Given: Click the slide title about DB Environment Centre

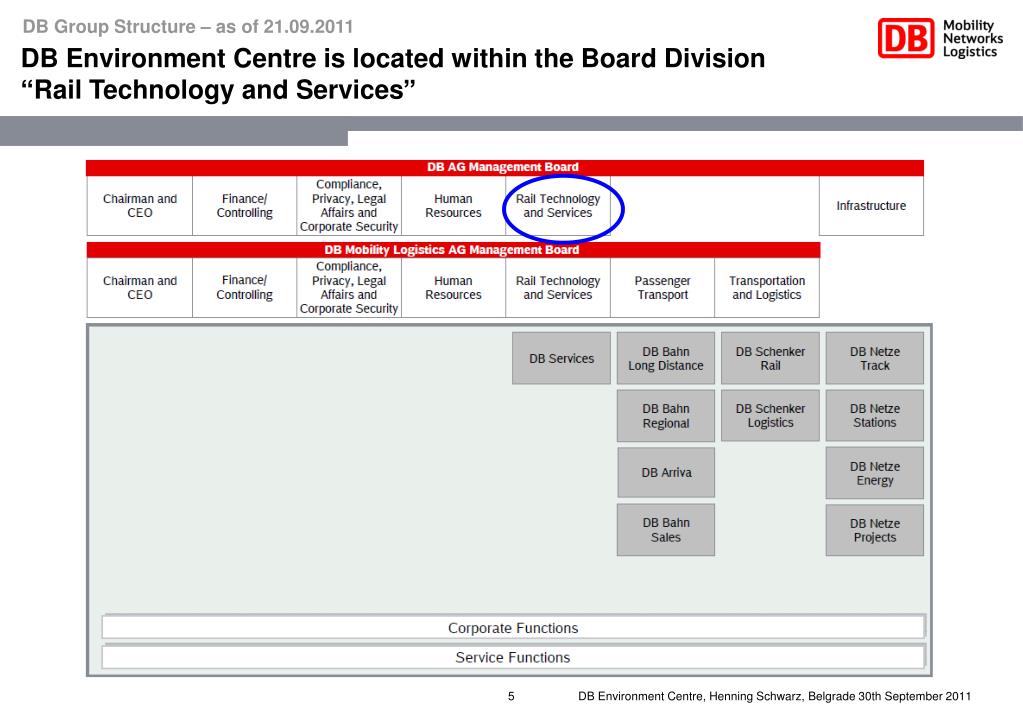Looking at the screenshot, I should [393, 74].
